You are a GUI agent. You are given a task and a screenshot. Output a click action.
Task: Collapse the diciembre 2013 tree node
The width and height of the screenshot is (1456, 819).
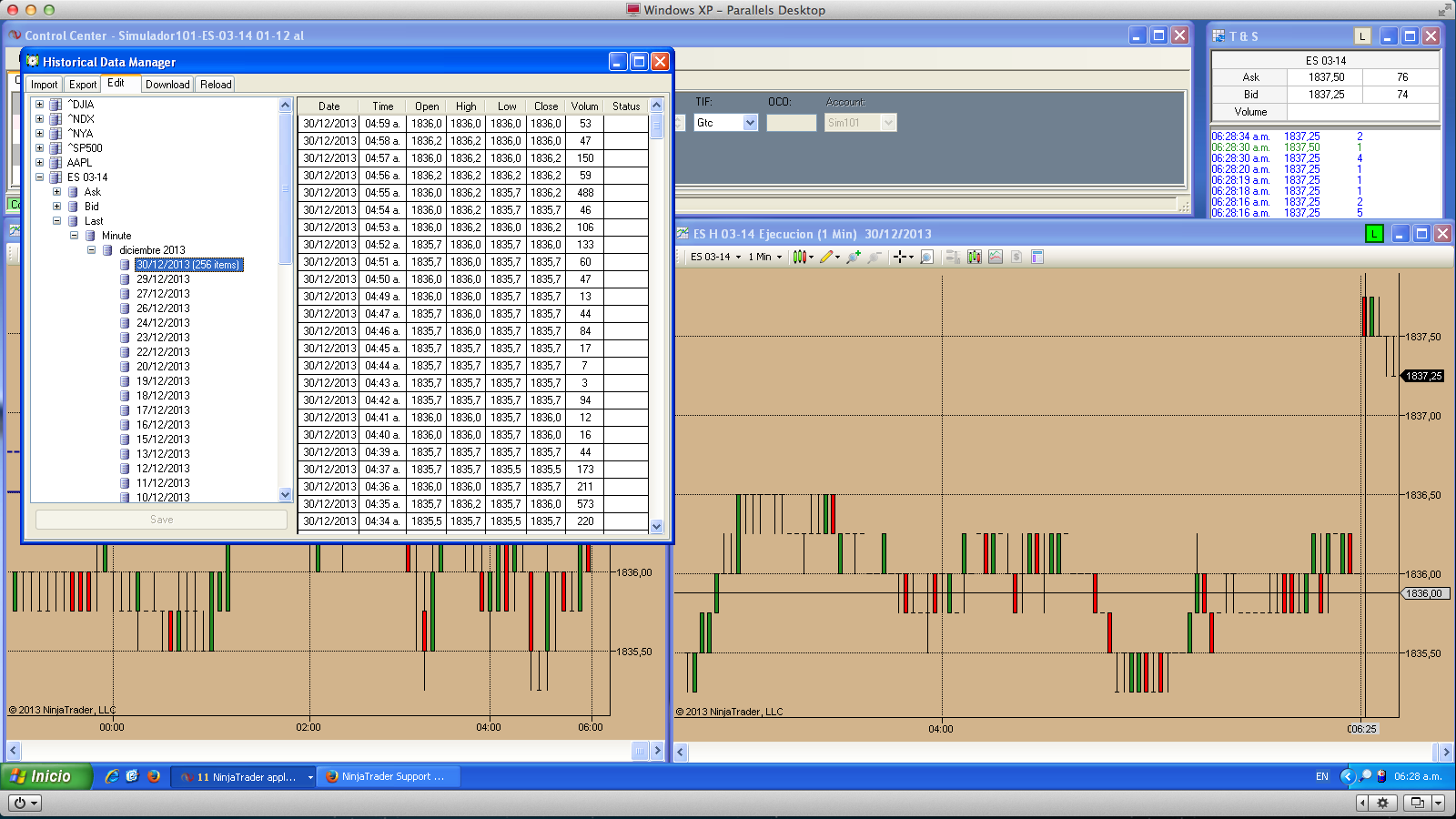point(91,250)
